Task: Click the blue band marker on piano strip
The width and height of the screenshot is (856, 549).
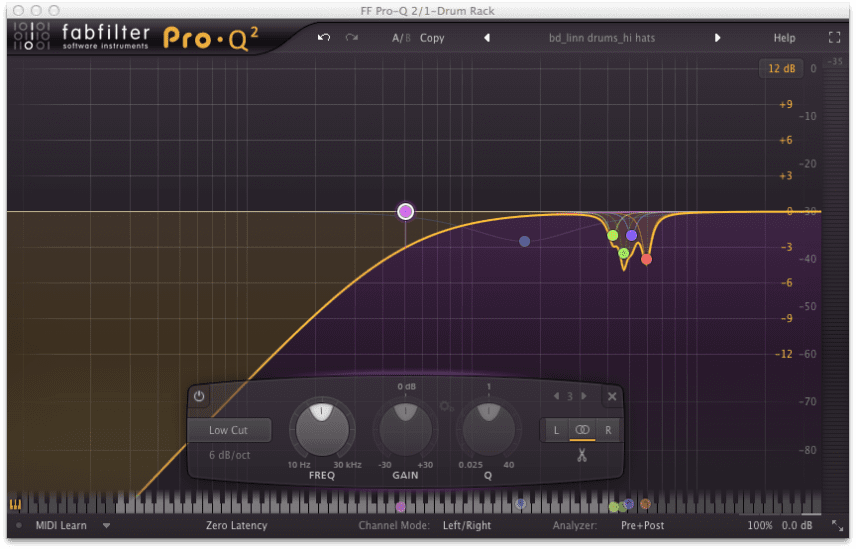Action: click(520, 504)
